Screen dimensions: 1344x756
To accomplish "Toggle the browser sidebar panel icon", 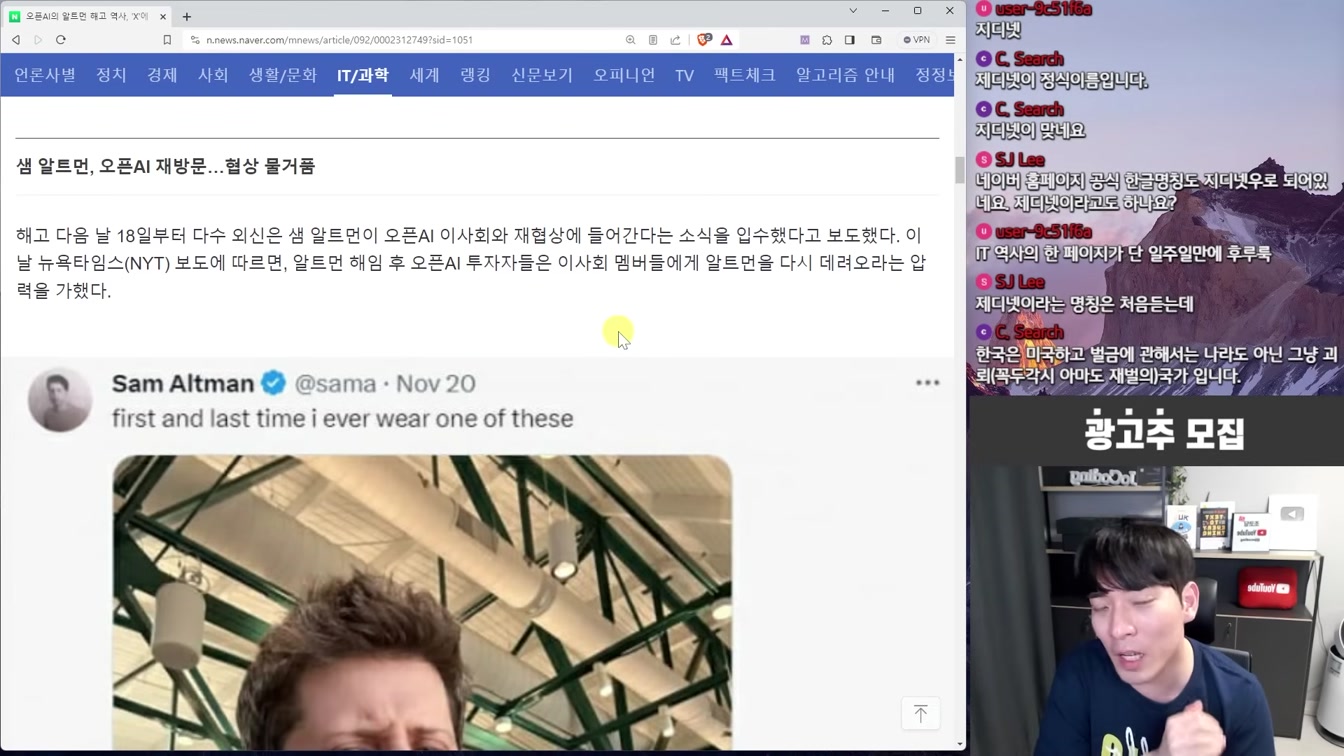I will [850, 40].
